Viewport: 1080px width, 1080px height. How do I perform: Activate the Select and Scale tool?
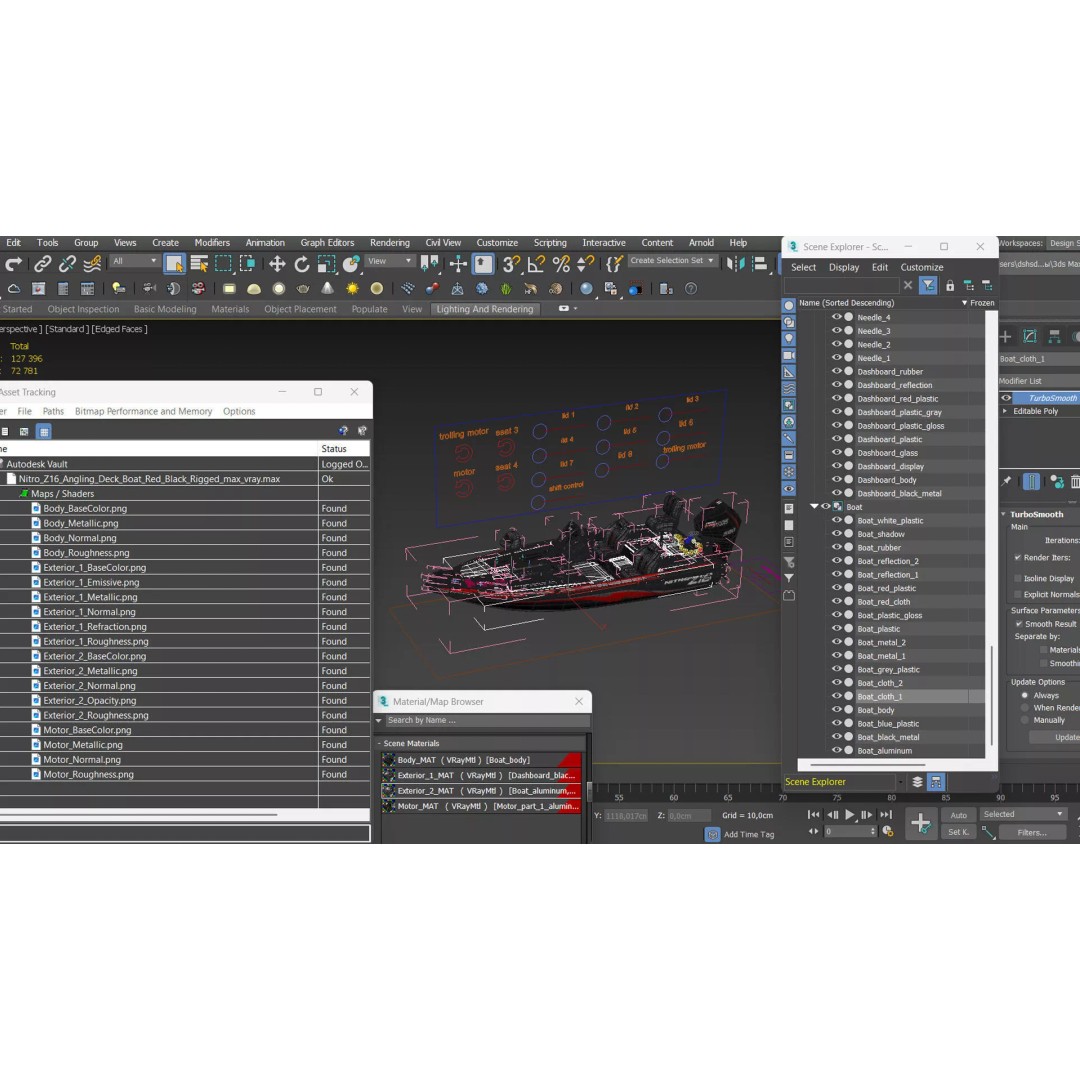[x=326, y=264]
